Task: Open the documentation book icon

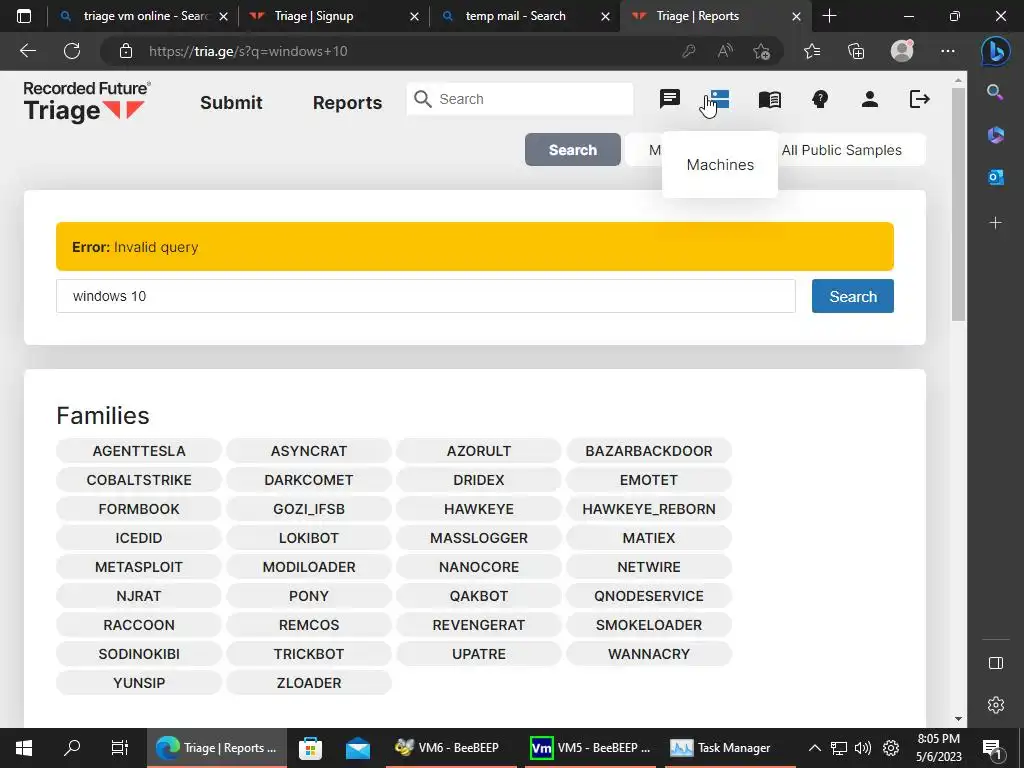Action: [x=769, y=99]
